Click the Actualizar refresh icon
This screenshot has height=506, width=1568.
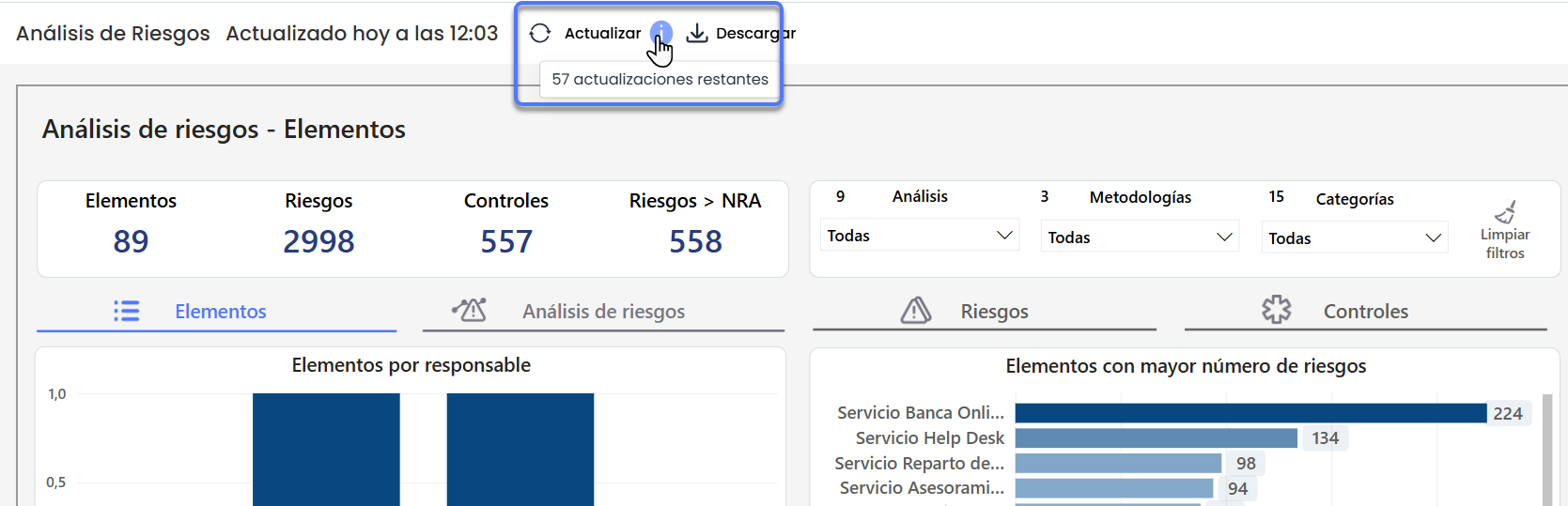540,34
